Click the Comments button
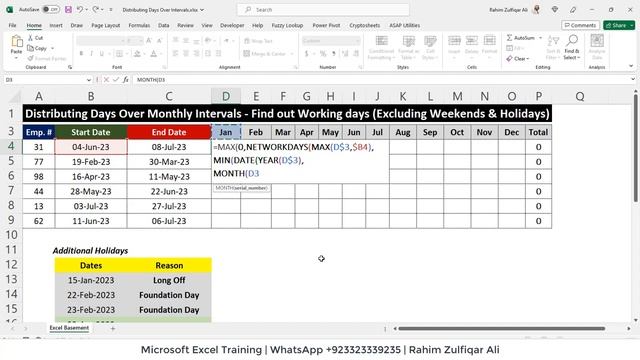640x360 pixels. (x=580, y=25)
